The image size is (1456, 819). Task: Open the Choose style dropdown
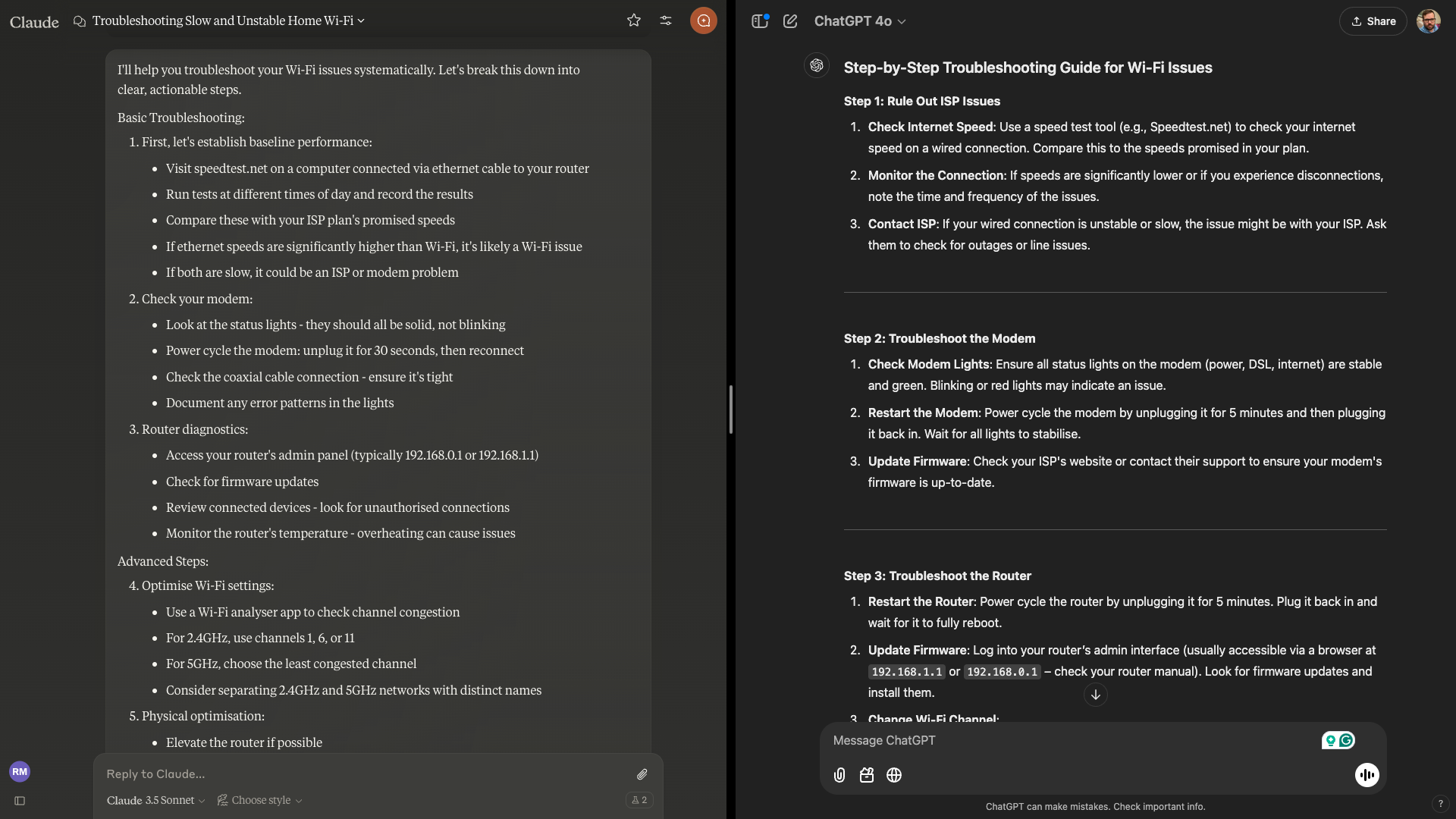coord(259,800)
